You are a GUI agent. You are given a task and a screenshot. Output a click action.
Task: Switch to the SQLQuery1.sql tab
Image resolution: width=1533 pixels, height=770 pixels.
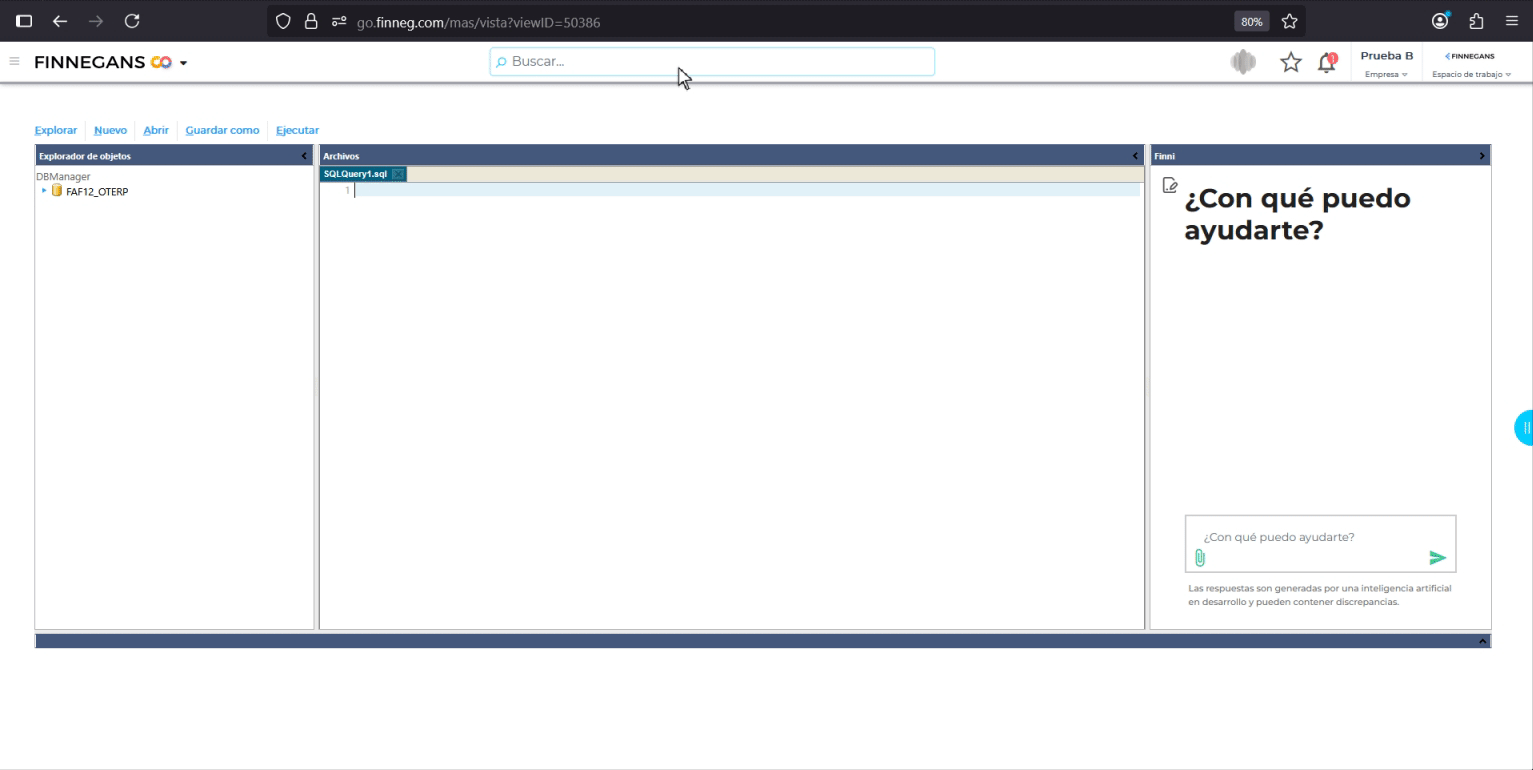(x=355, y=174)
